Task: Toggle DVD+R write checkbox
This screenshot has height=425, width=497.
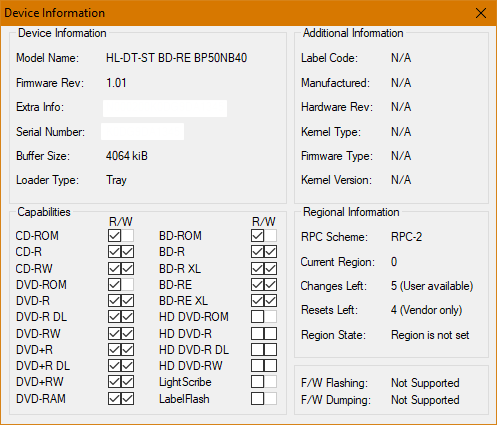Action: 128,350
